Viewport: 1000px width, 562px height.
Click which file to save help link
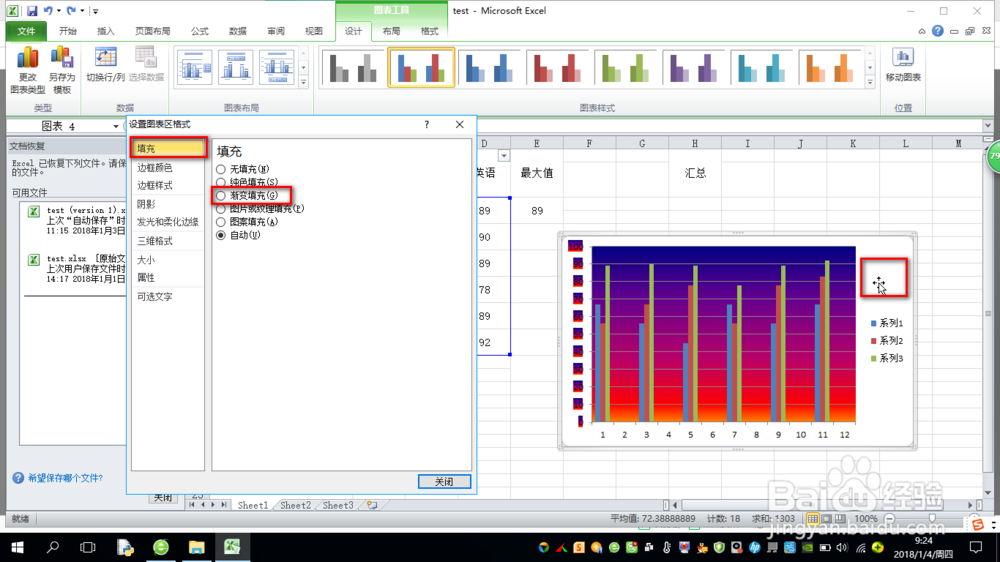pos(65,478)
